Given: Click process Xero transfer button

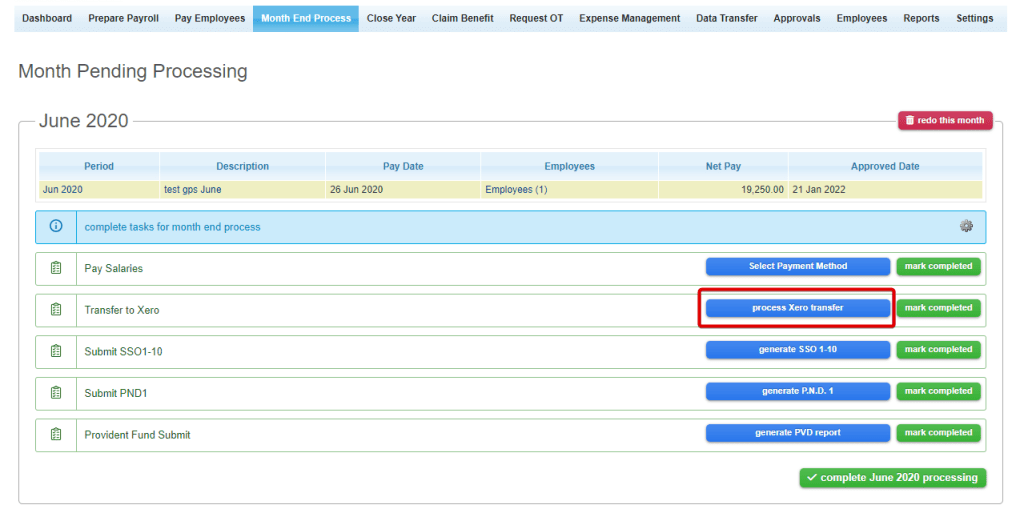Looking at the screenshot, I should click(x=797, y=308).
